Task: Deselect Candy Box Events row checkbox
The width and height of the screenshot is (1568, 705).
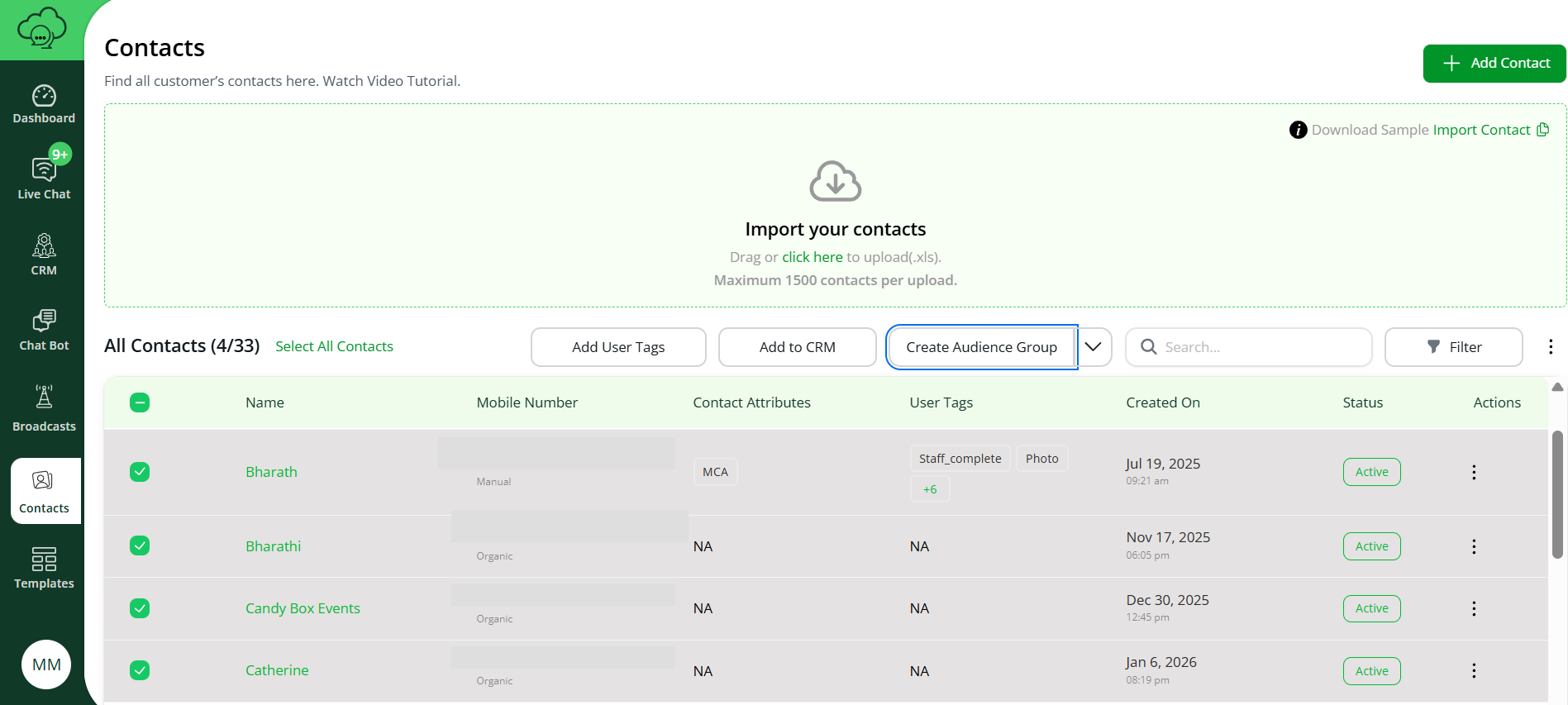Action: pyautogui.click(x=140, y=608)
